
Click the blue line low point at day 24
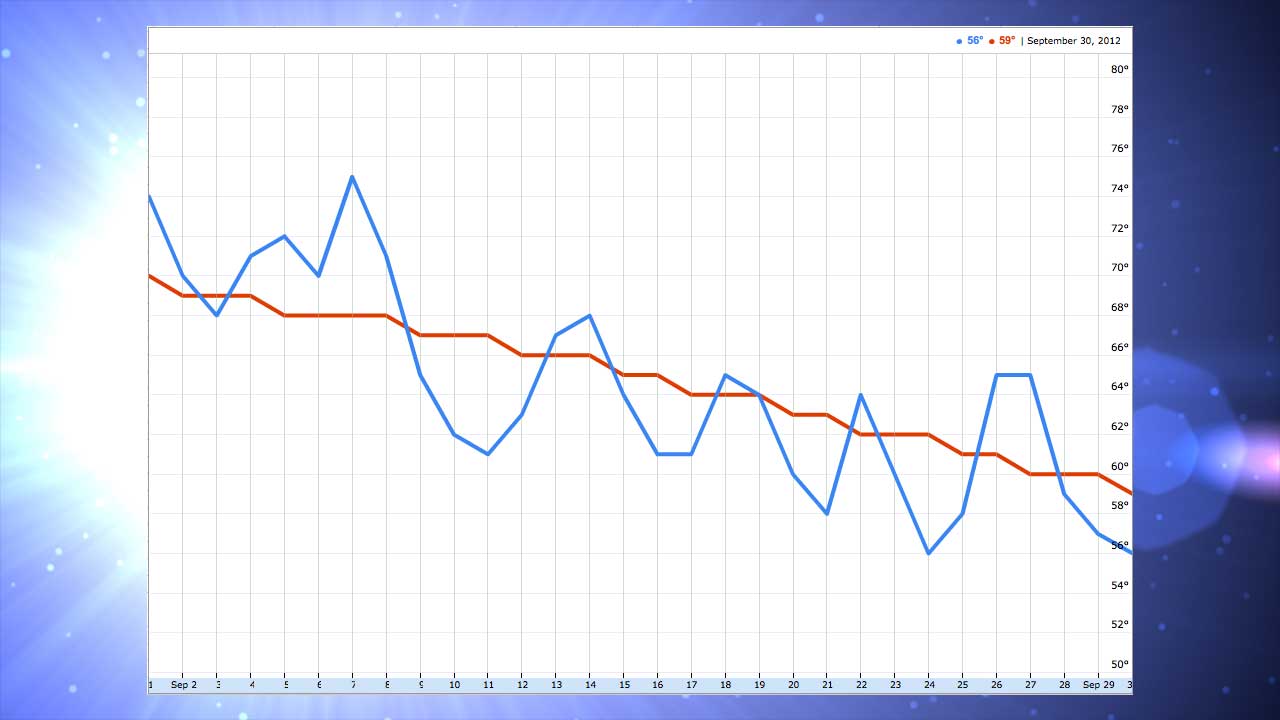click(929, 553)
